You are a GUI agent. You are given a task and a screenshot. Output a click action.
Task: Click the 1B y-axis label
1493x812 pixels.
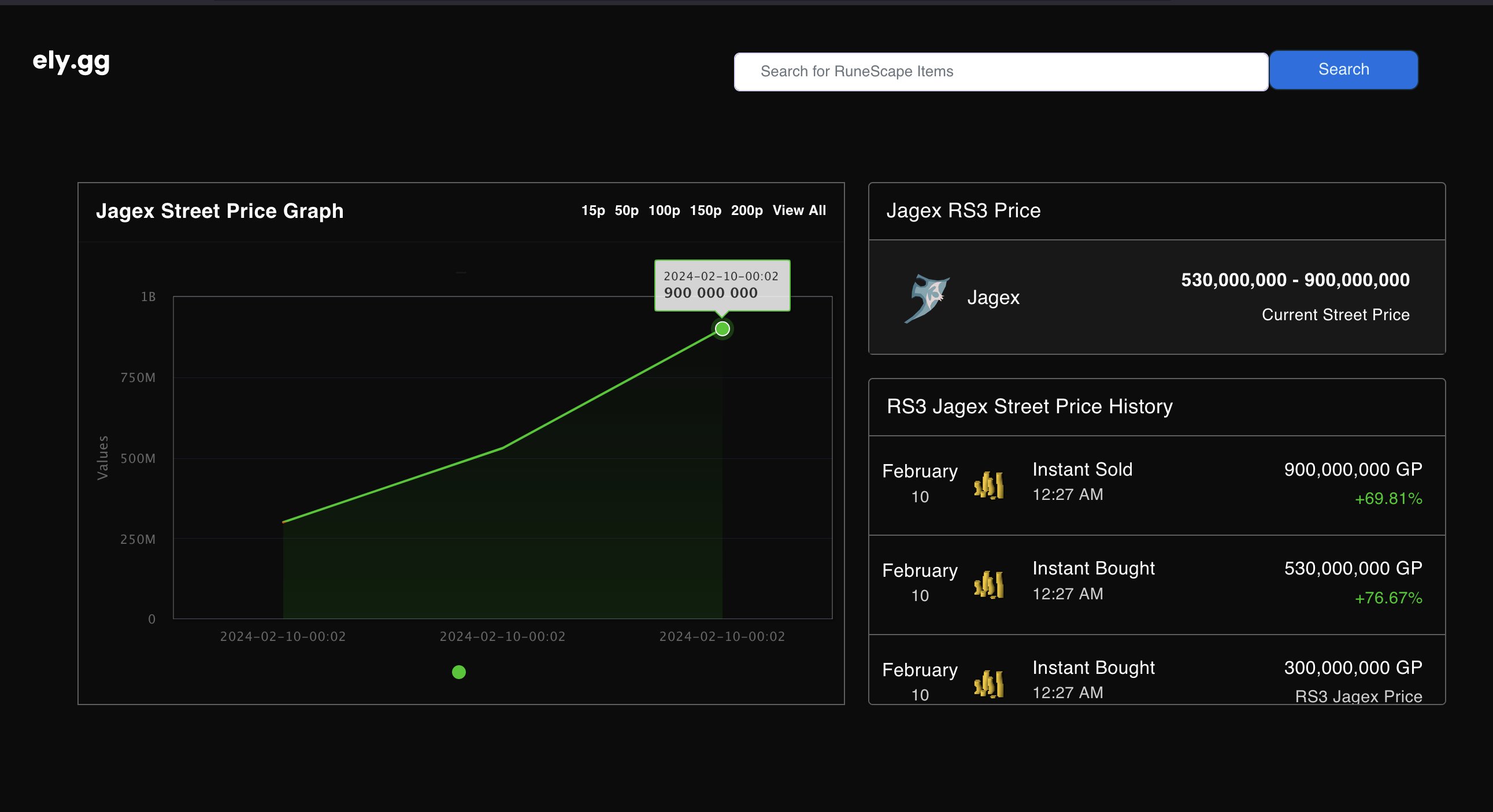(149, 296)
